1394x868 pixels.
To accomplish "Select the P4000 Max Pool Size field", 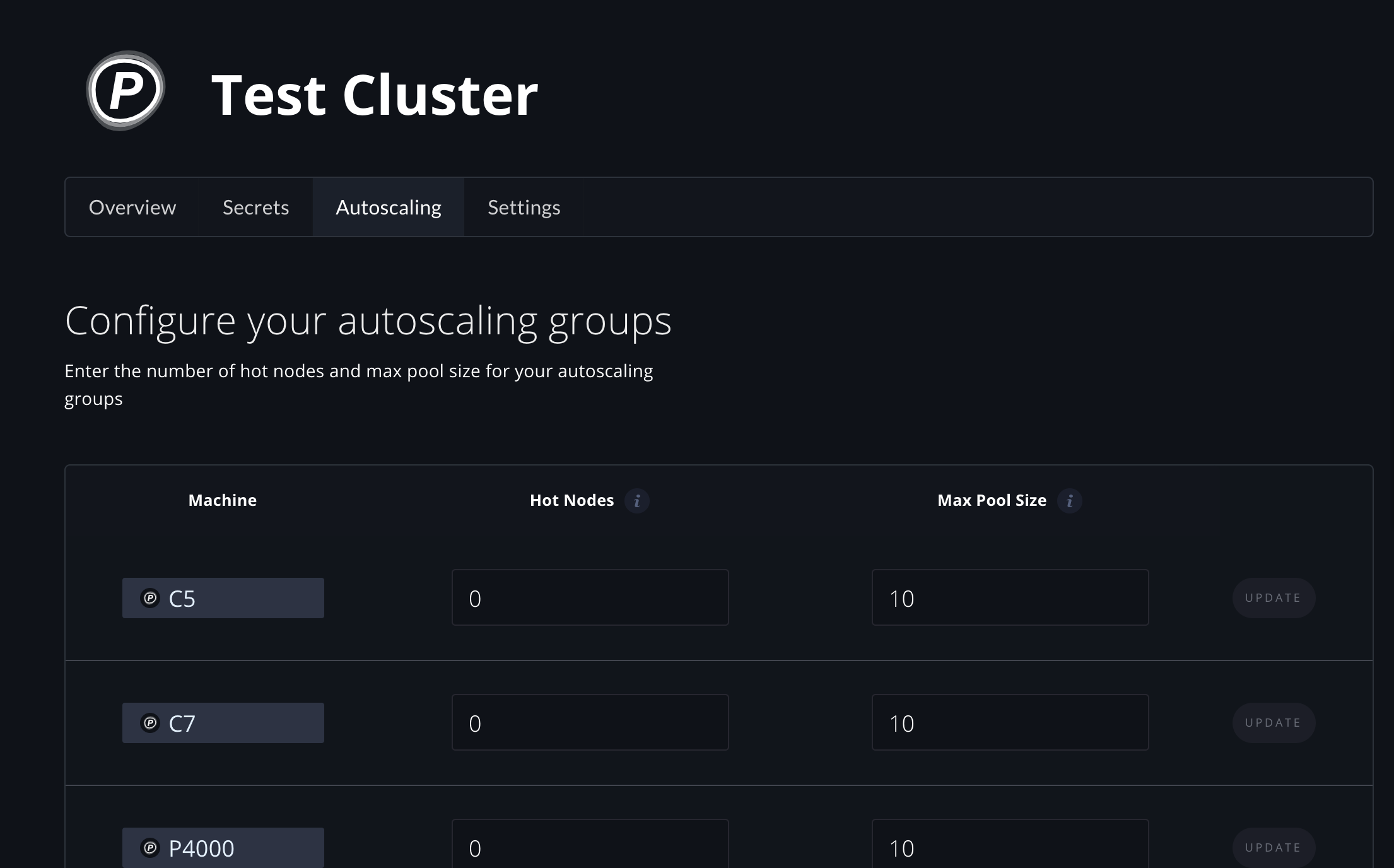I will pos(1010,844).
